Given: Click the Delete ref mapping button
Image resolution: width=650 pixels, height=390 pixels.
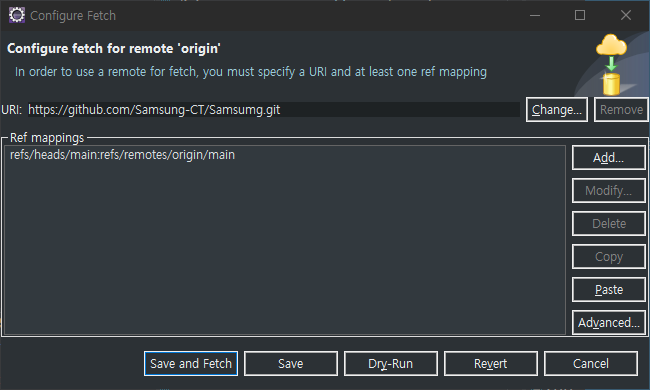Looking at the screenshot, I should tap(609, 224).
